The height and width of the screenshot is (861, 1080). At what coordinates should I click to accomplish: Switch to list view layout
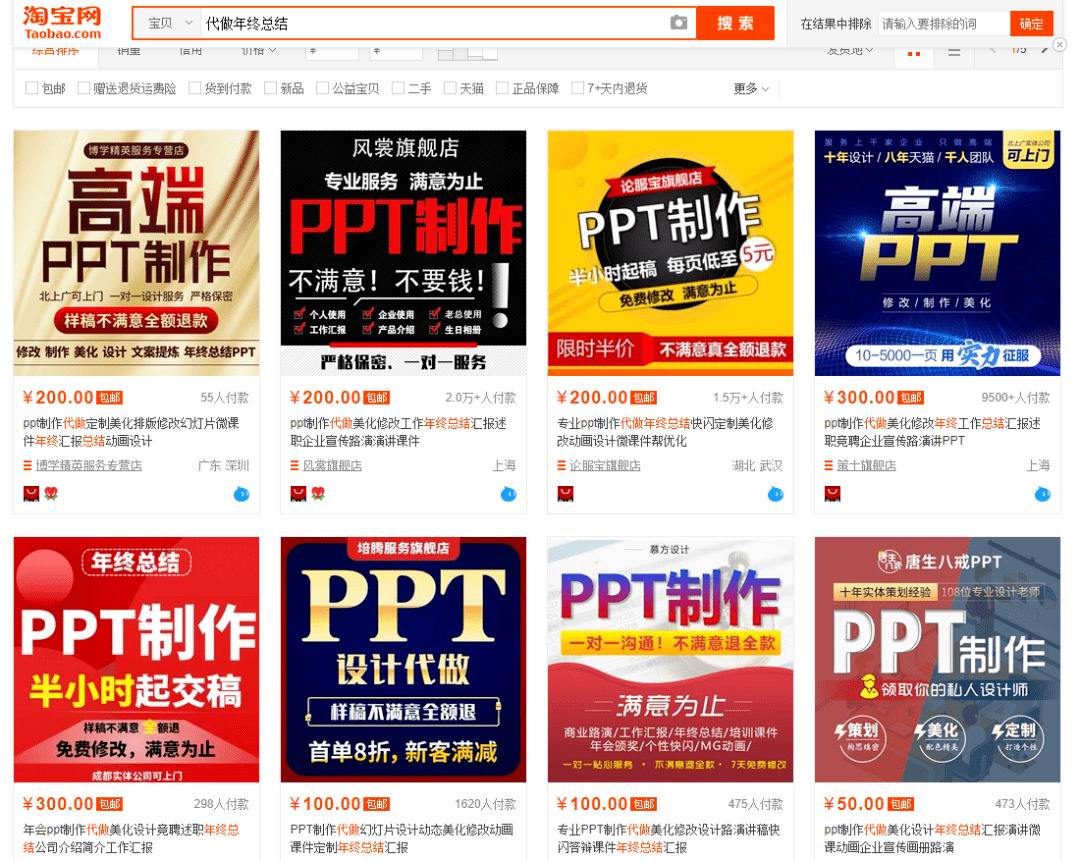(954, 52)
